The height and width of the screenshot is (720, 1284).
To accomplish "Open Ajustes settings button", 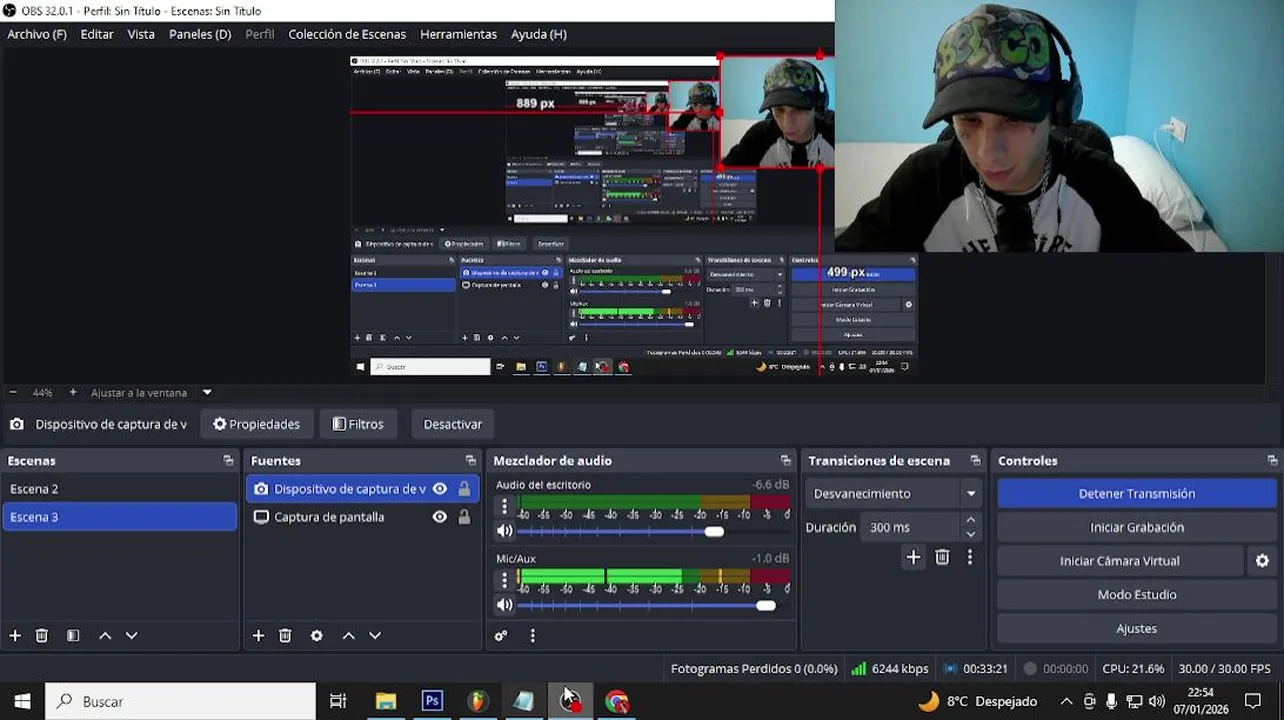I will point(1136,629).
